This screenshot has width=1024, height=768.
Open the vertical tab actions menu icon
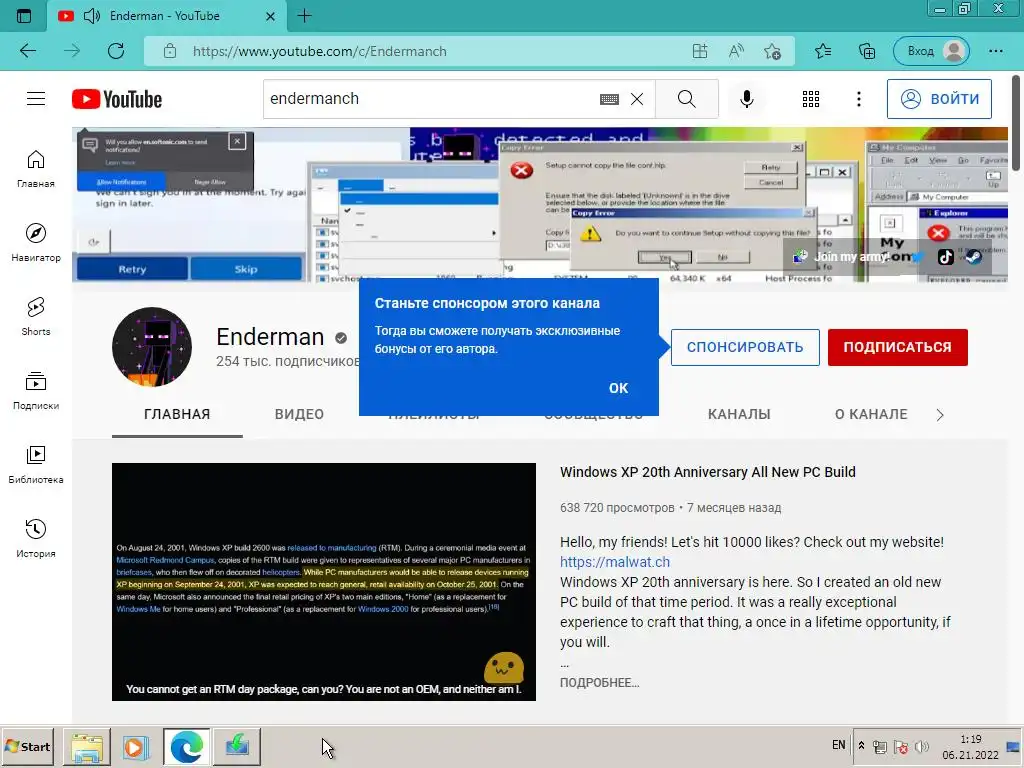pyautogui.click(x=24, y=16)
